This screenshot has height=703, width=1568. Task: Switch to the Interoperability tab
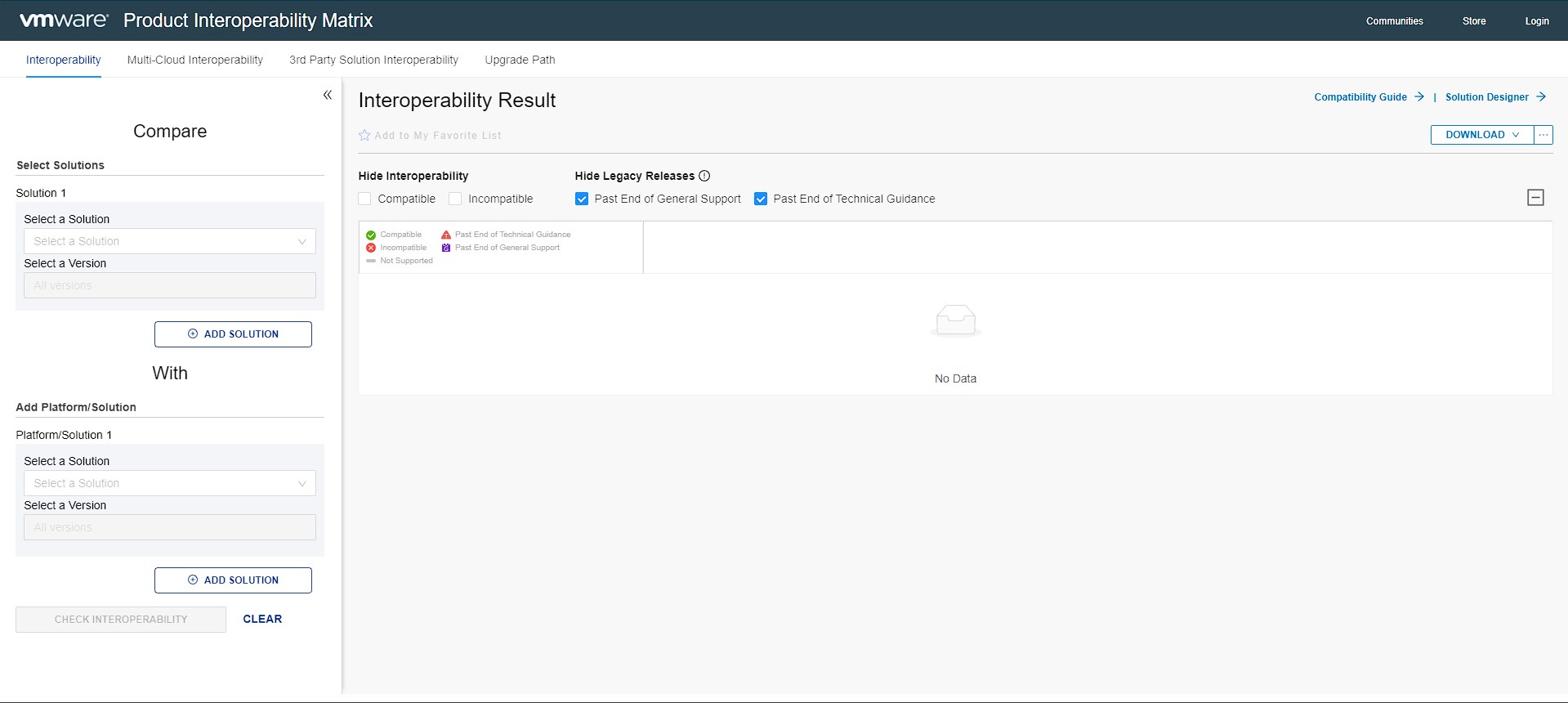tap(64, 60)
